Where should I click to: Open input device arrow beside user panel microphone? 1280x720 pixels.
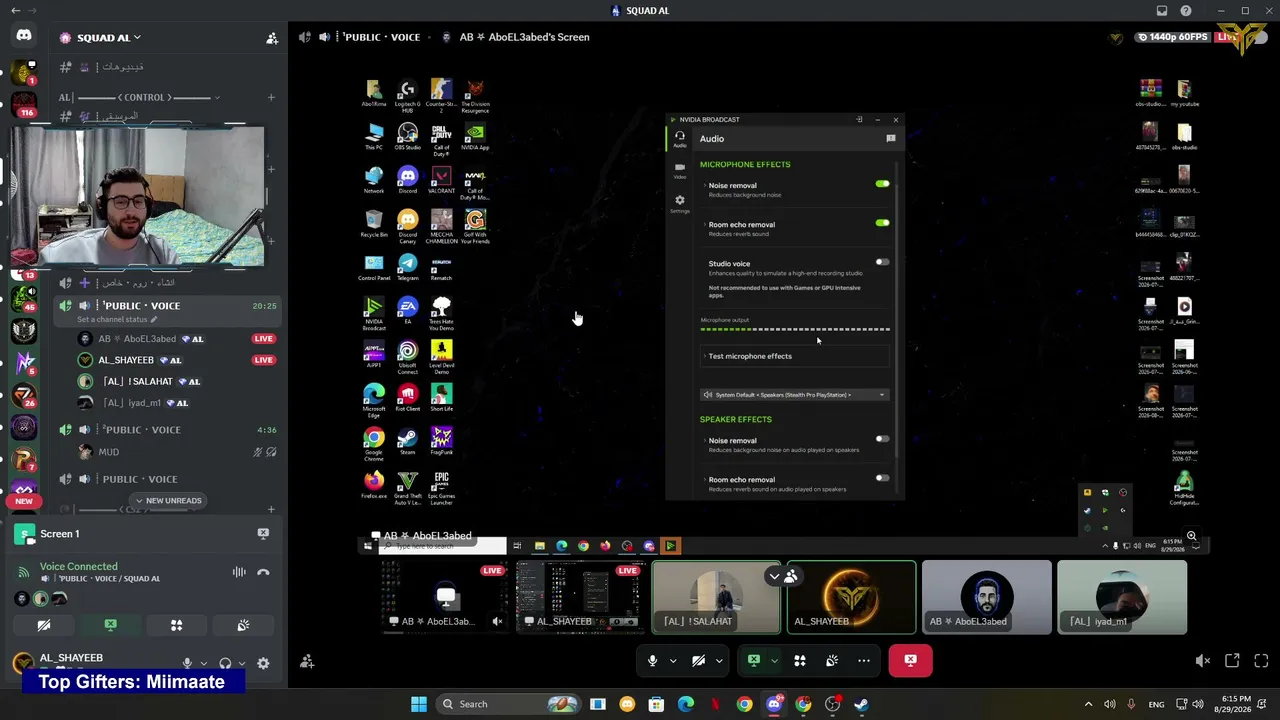[x=204, y=663]
